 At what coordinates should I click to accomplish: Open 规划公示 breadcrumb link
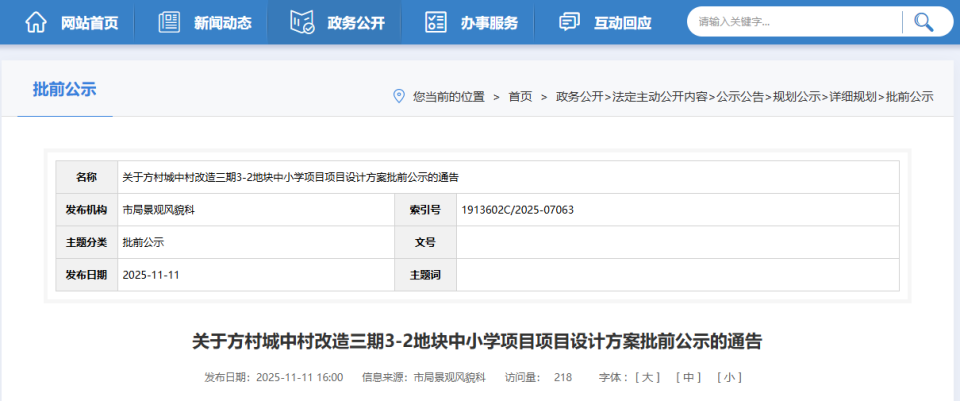coord(797,97)
